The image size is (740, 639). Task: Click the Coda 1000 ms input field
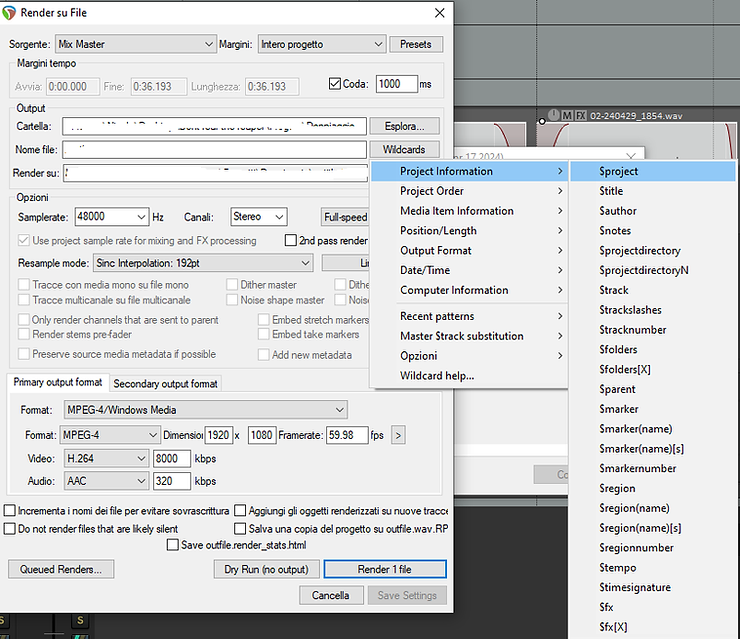click(x=396, y=84)
